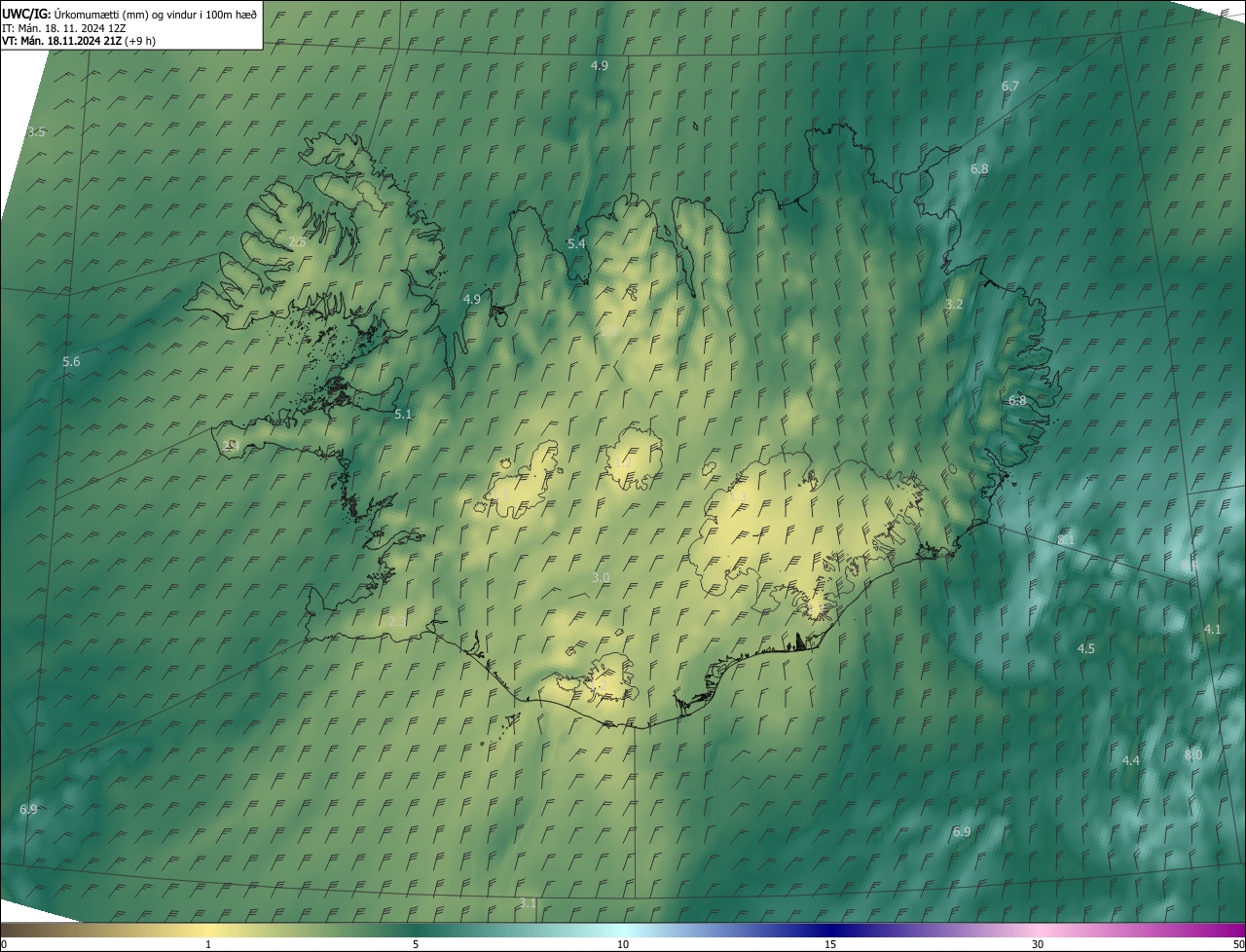Select the valid time text 'VT: Mán. 18.11.2024 21Z (+9 h)'

click(79, 41)
